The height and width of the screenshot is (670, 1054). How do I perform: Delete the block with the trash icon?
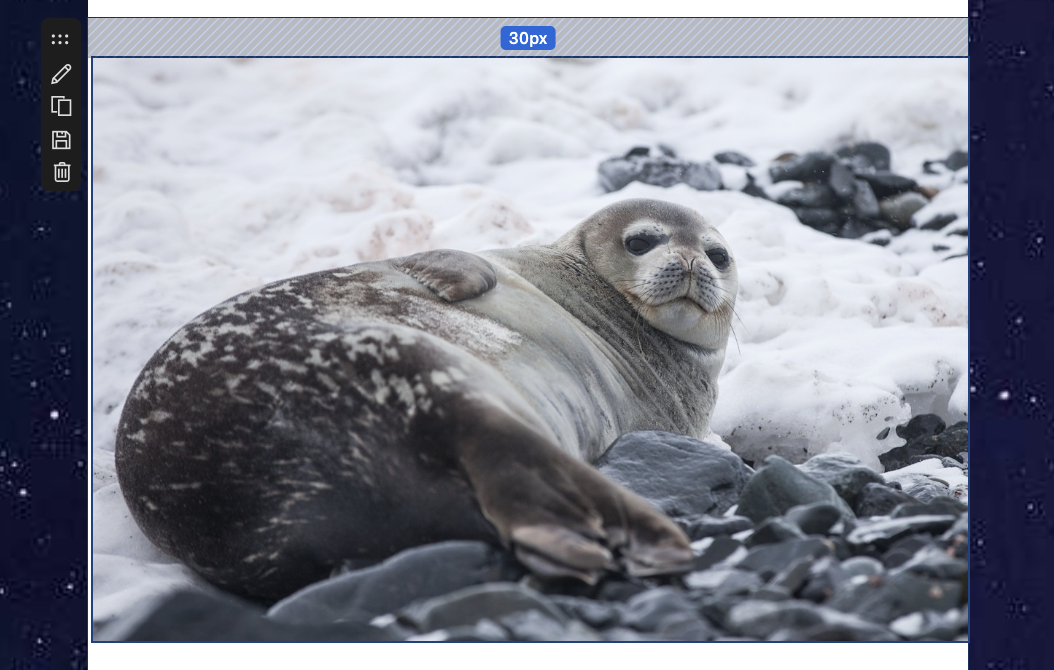click(61, 172)
